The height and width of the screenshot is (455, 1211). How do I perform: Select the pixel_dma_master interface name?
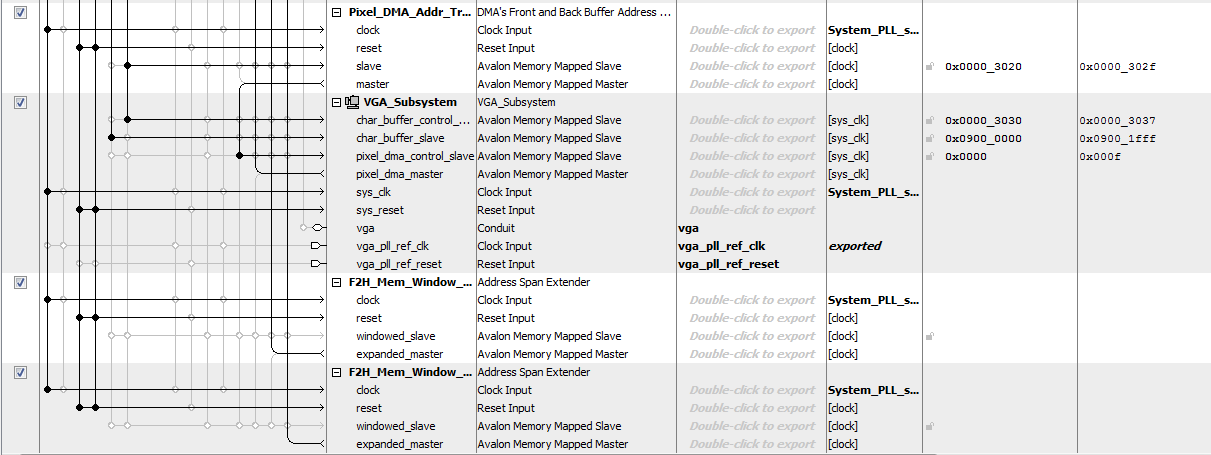(x=400, y=175)
